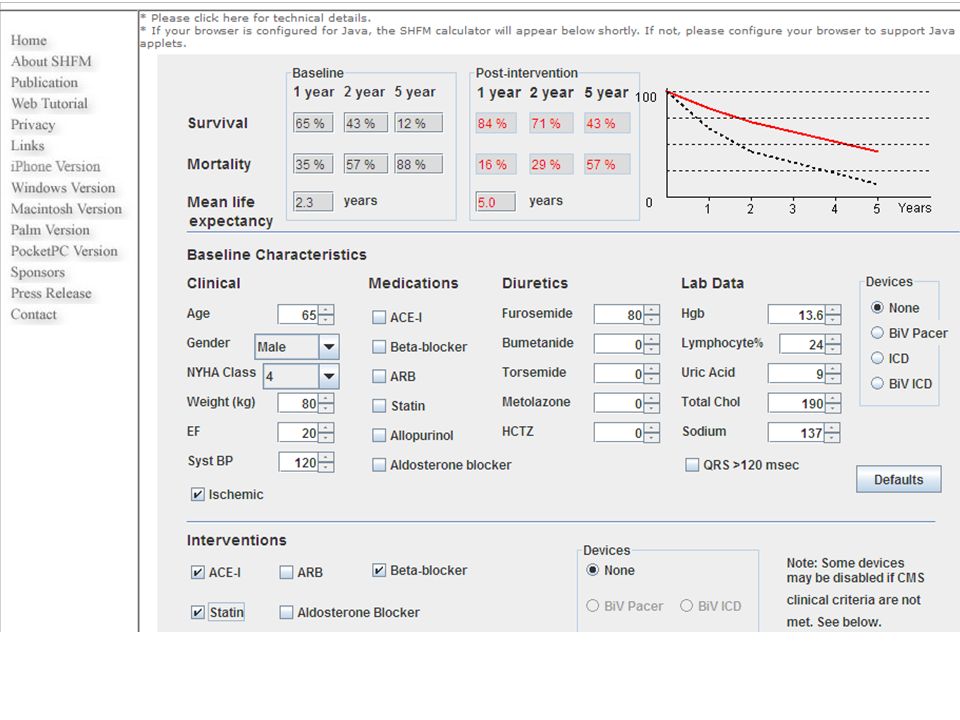Click the Sodium value field
This screenshot has width=960, height=720.
pos(797,433)
